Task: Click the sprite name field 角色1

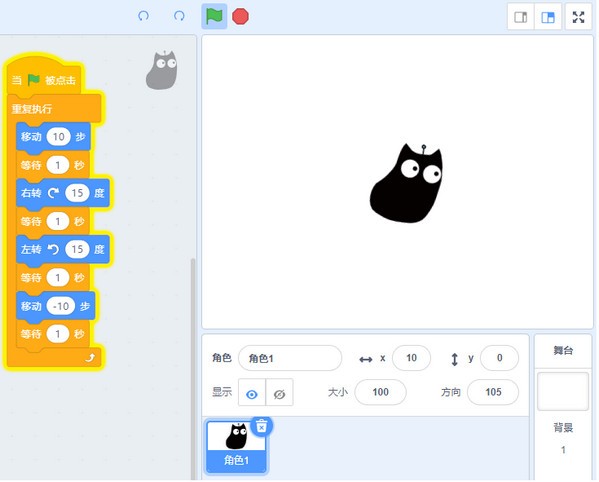Action: pyautogui.click(x=290, y=358)
